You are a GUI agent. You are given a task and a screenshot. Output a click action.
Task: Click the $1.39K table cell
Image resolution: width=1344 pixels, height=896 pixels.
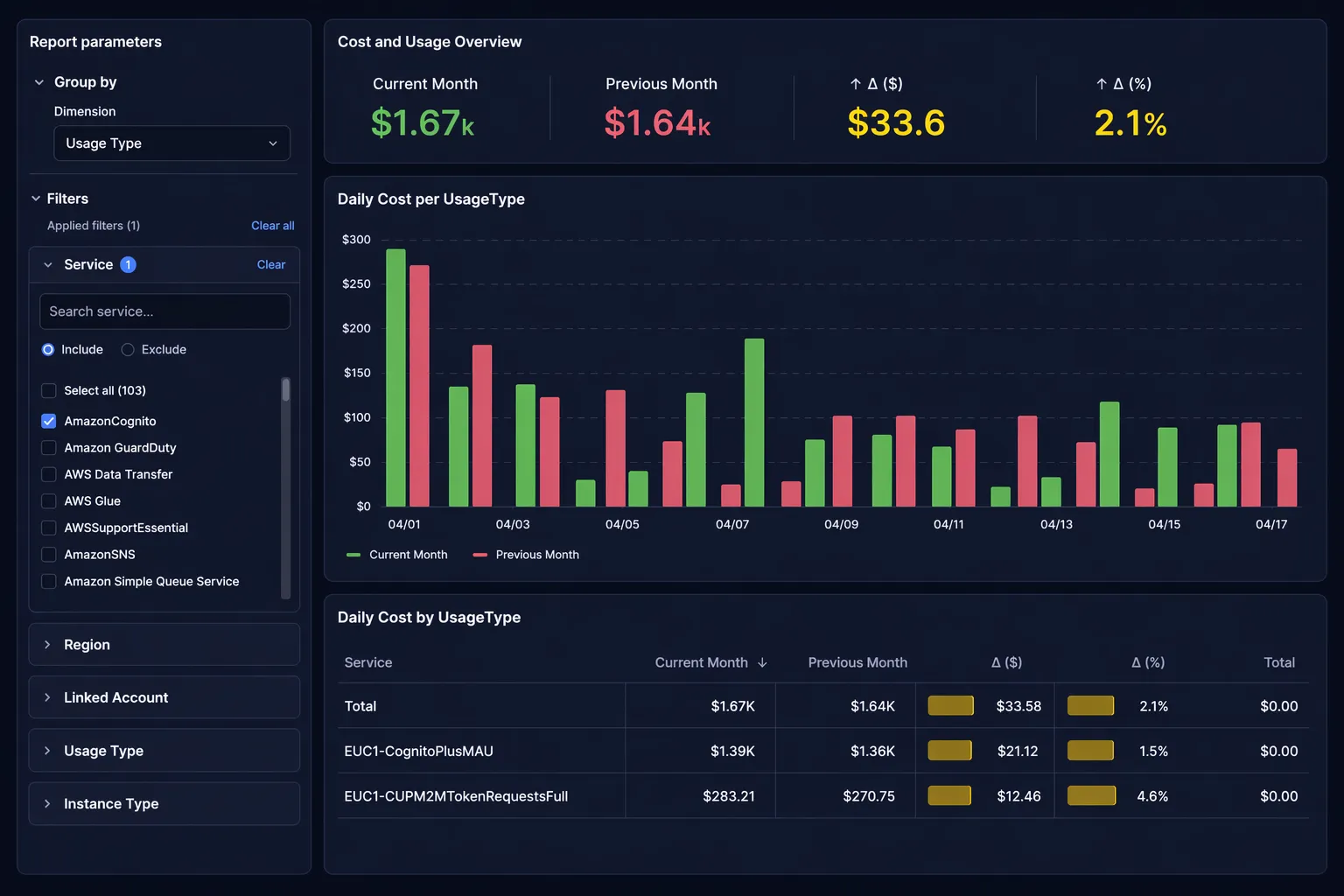732,752
